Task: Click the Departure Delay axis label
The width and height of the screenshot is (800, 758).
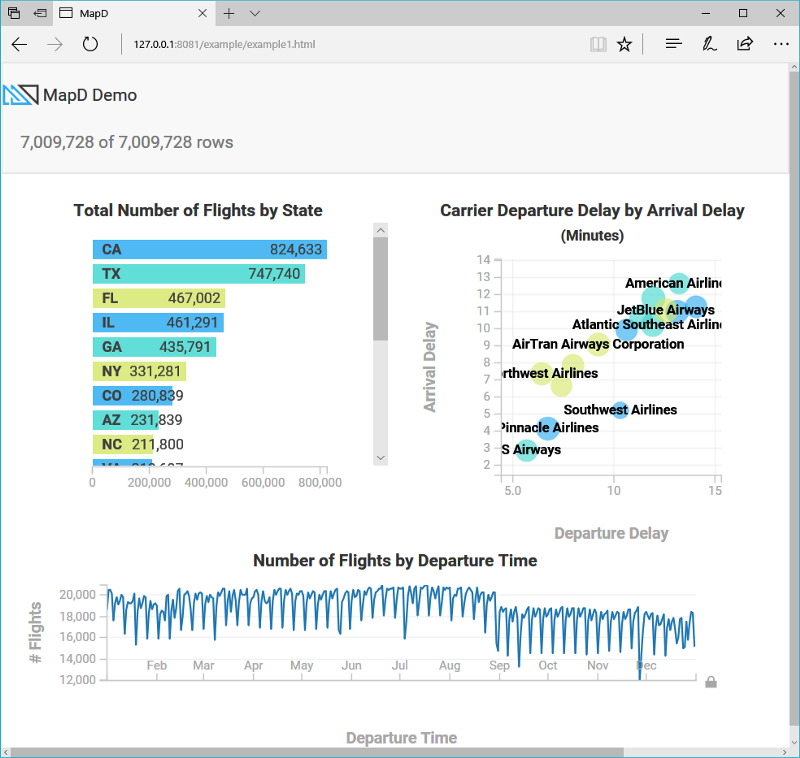Action: click(x=611, y=533)
